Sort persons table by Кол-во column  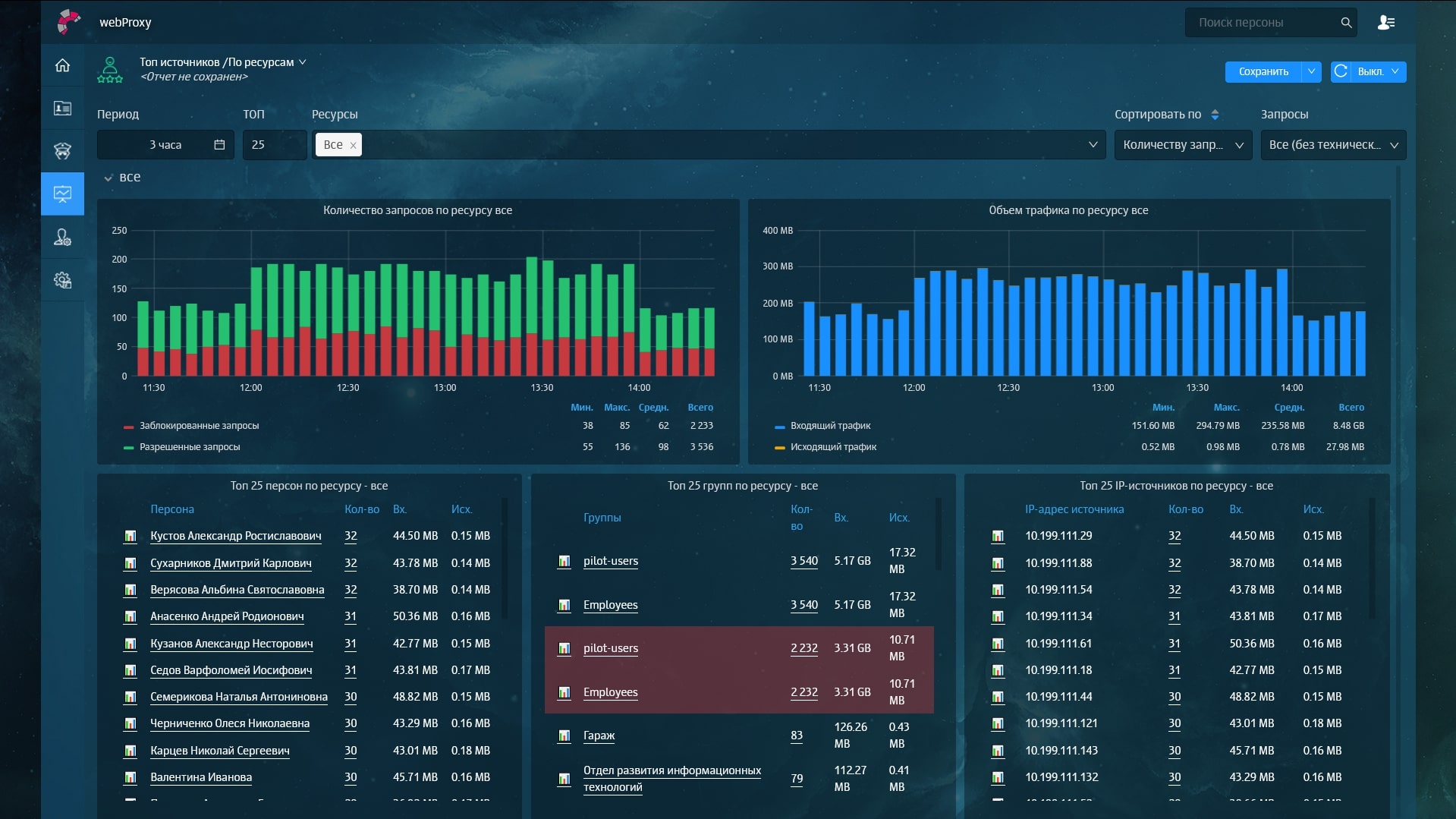(361, 509)
